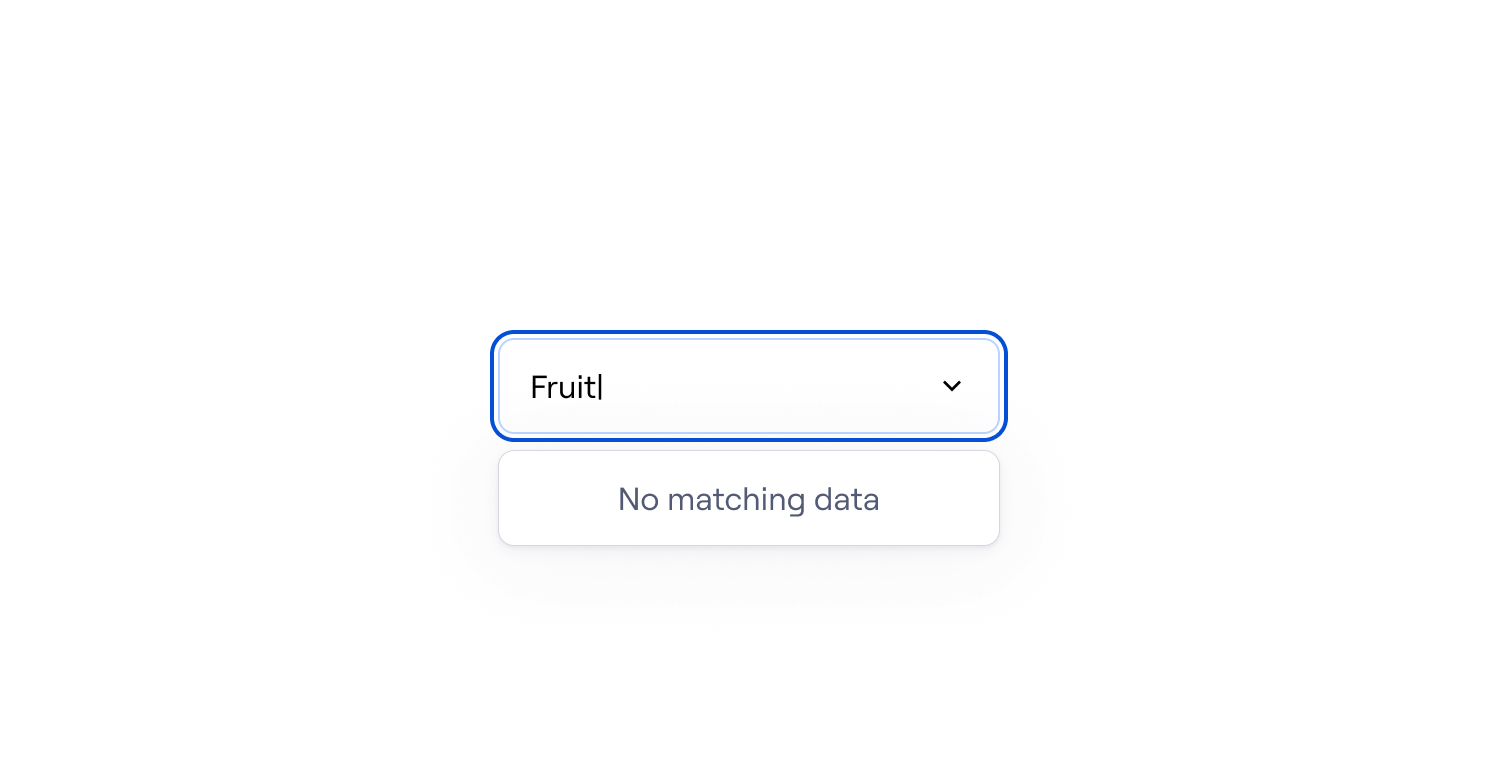Toggle the combo box list with the arrow
This screenshot has height=772, width=1496.
(951, 386)
